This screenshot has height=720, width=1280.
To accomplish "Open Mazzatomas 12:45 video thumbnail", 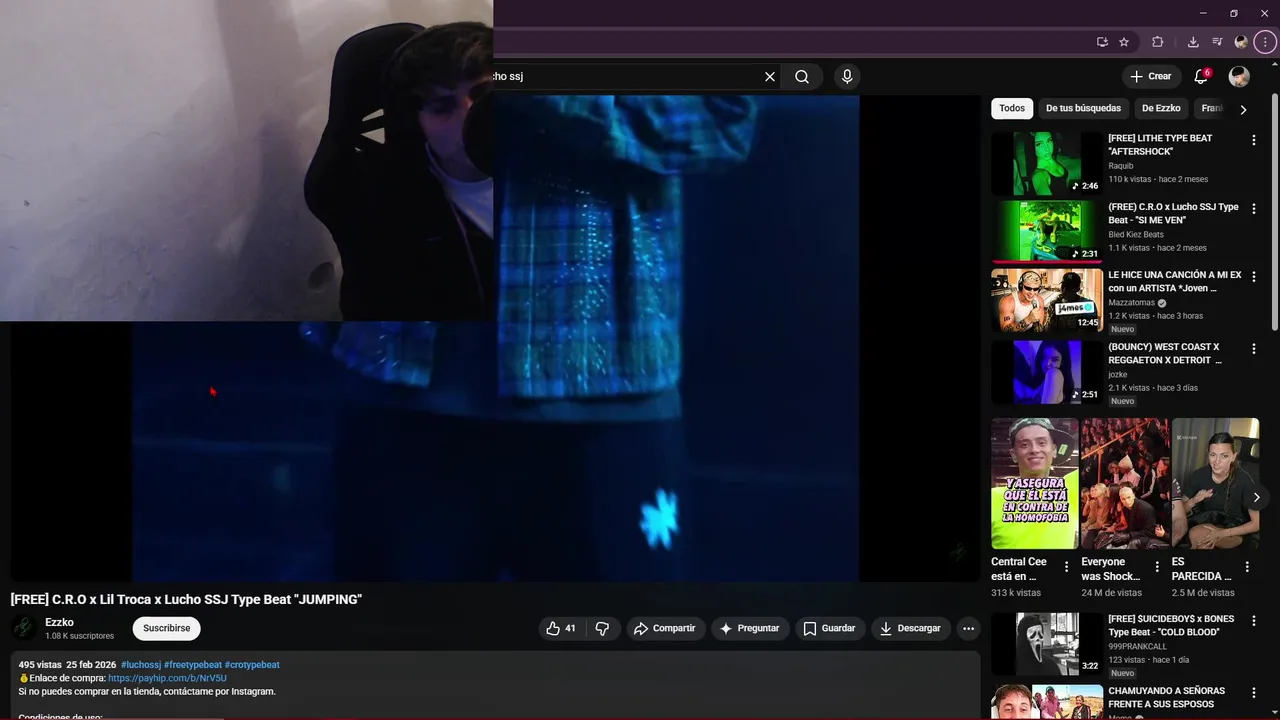I will [1047, 300].
